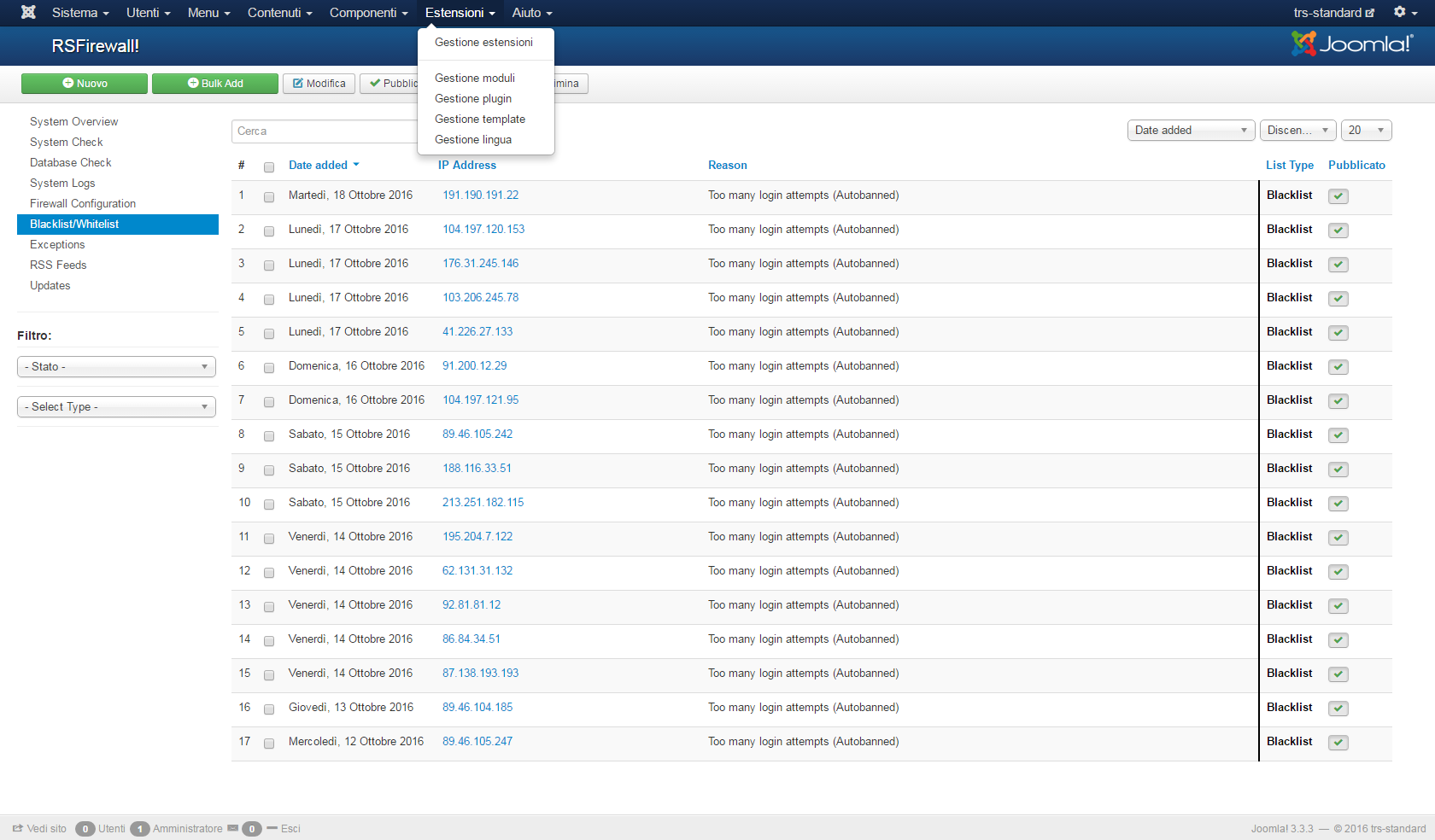Toggle published state for 41.226.27.133

click(1338, 333)
